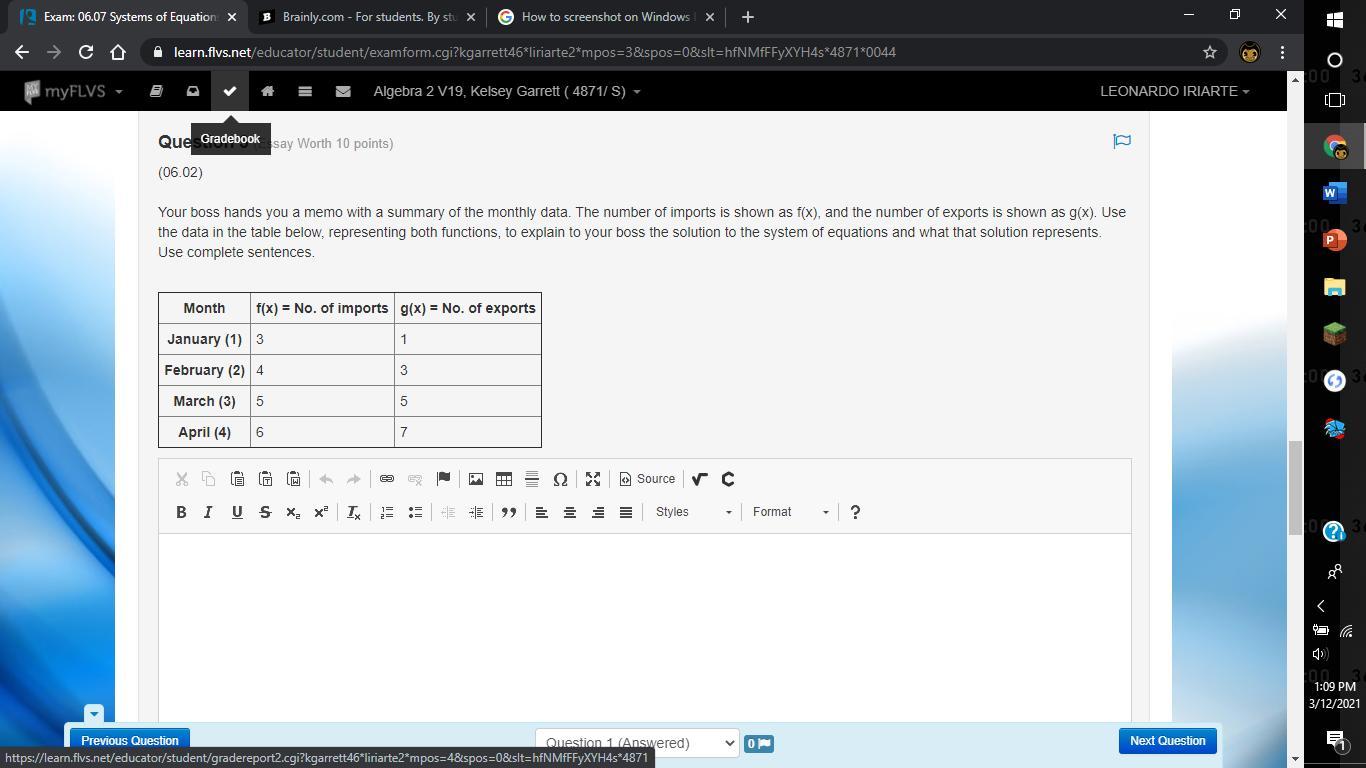
Task: Open the question selector dropdown
Action: [x=637, y=742]
